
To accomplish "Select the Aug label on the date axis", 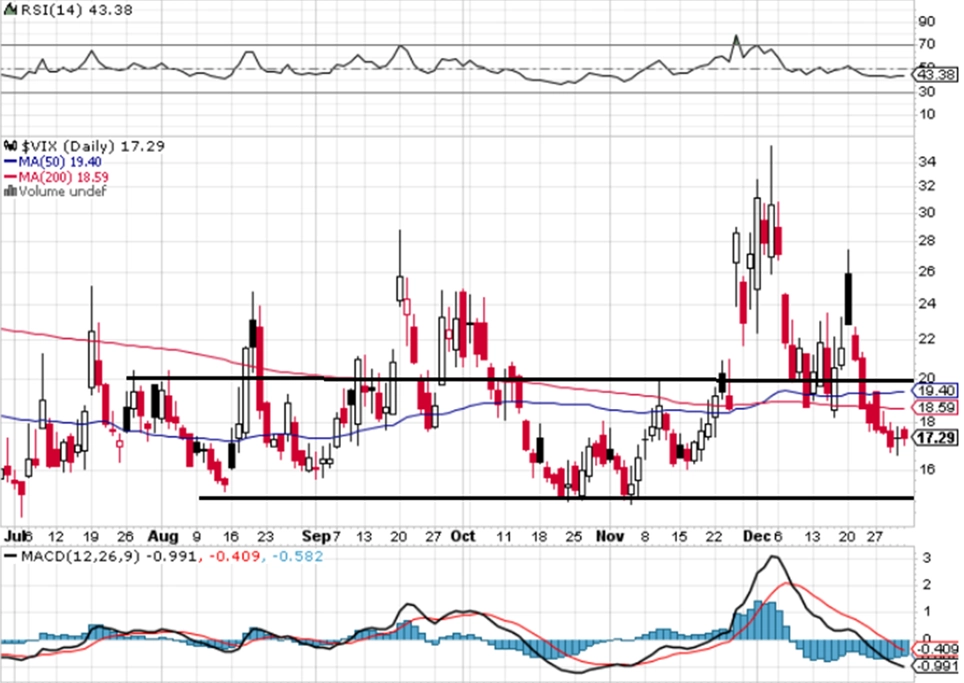I will pos(163,537).
